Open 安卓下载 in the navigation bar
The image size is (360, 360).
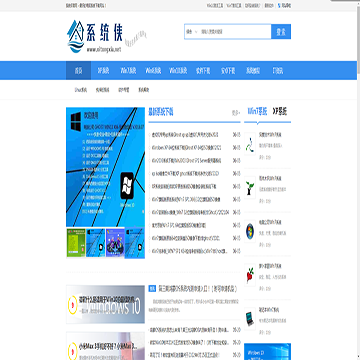tap(228, 71)
